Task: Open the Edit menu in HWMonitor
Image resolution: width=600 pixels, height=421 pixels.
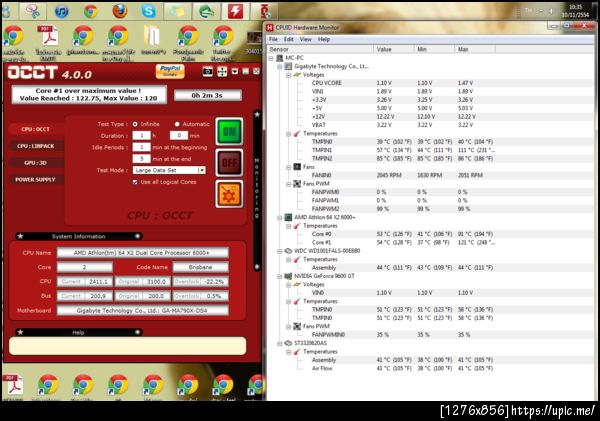Action: [289, 39]
